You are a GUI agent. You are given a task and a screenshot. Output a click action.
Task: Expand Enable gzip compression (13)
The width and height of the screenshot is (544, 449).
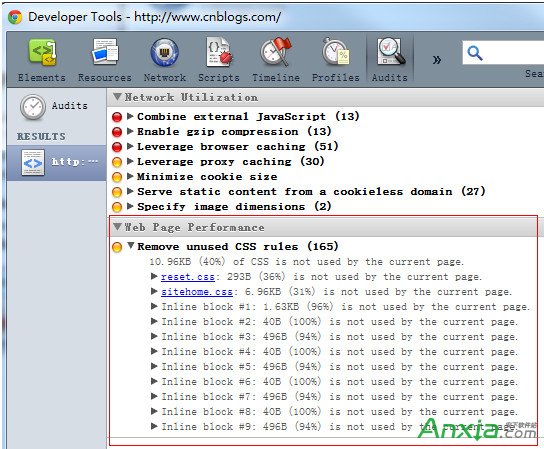(130, 131)
